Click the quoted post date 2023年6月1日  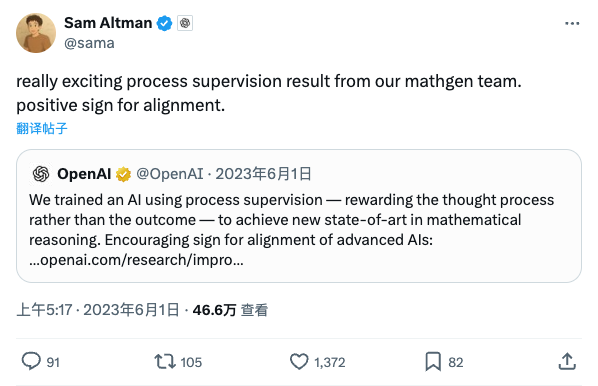pos(264,174)
